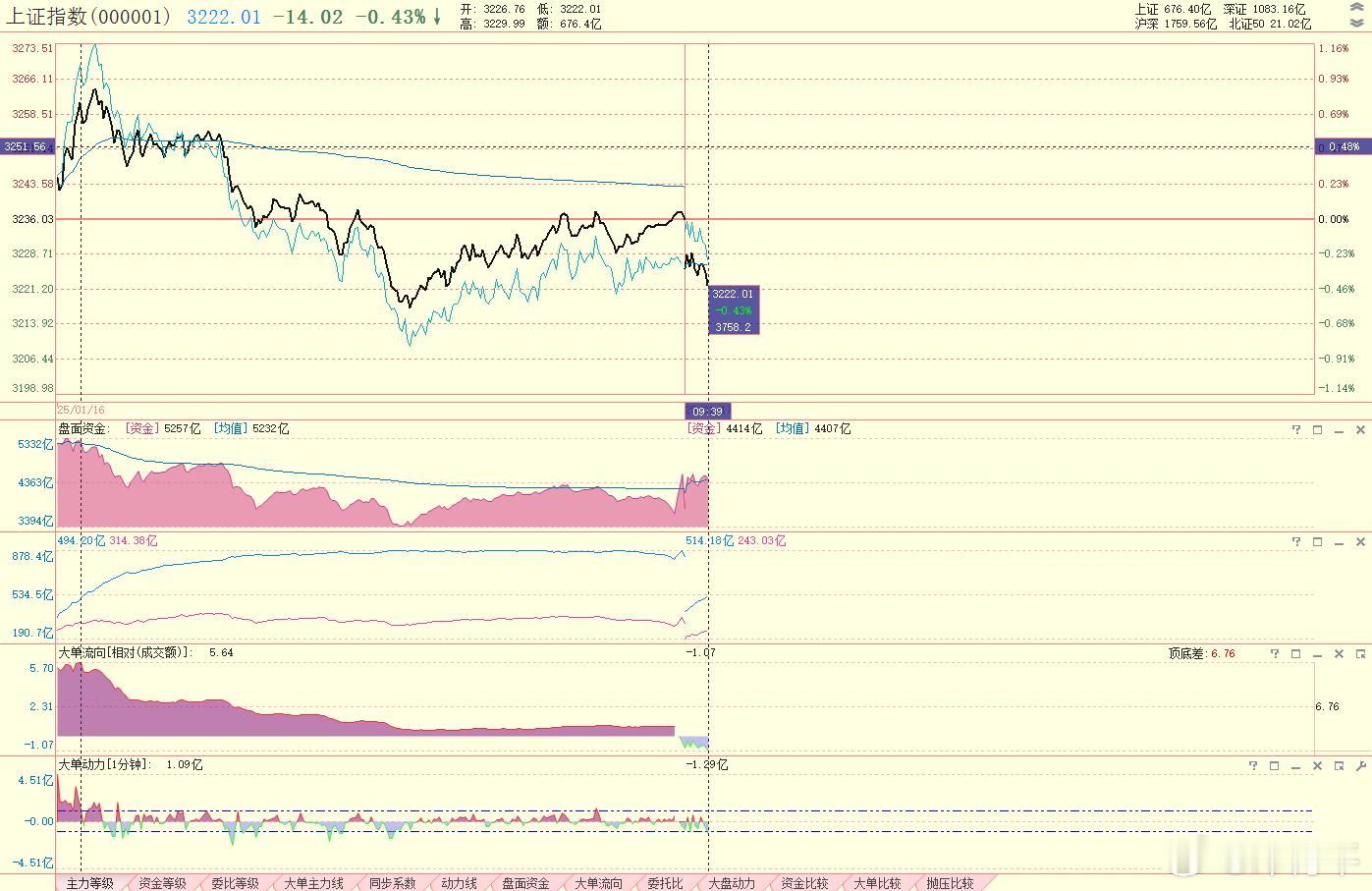
Task: Click the 0.48% label on right axis
Action: coord(1344,146)
